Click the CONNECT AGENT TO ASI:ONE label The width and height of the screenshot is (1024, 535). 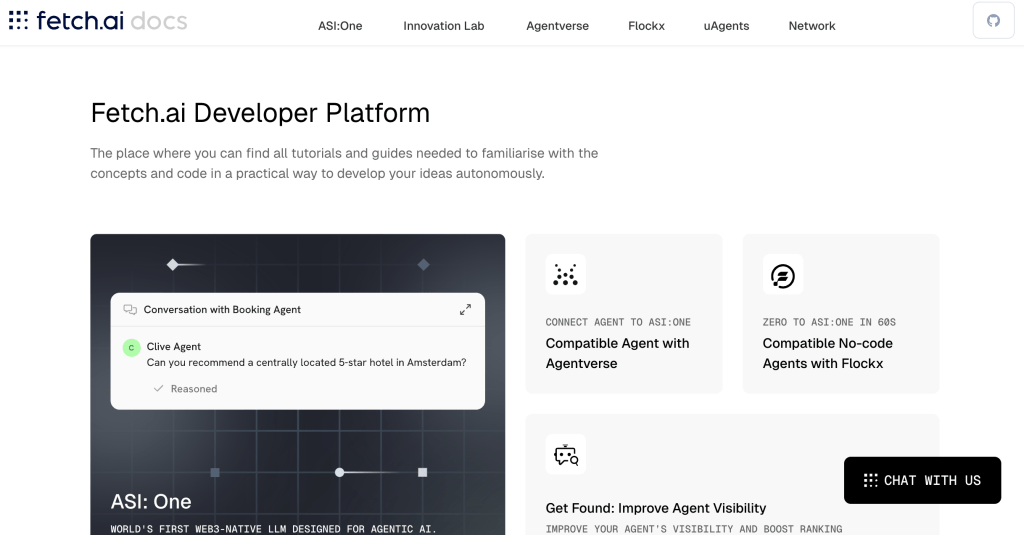tap(618, 322)
